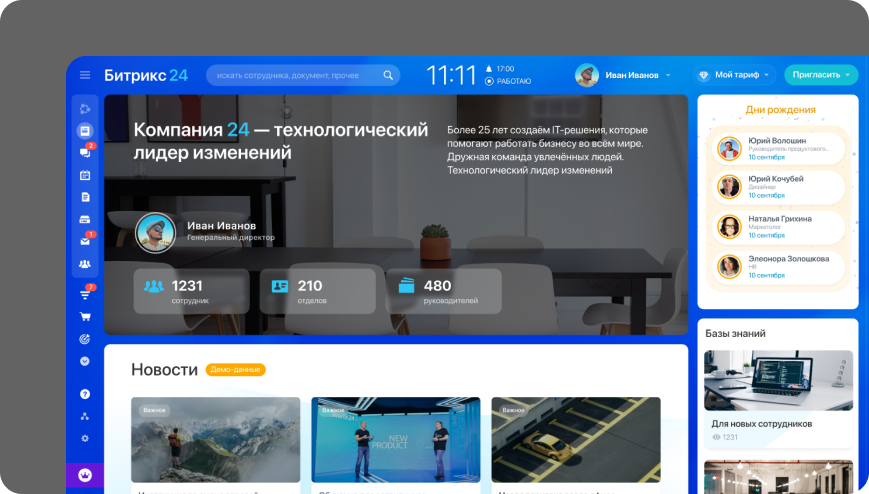The height and width of the screenshot is (494, 869).
Task: Click the Демо-данные badge
Action: coord(236,369)
